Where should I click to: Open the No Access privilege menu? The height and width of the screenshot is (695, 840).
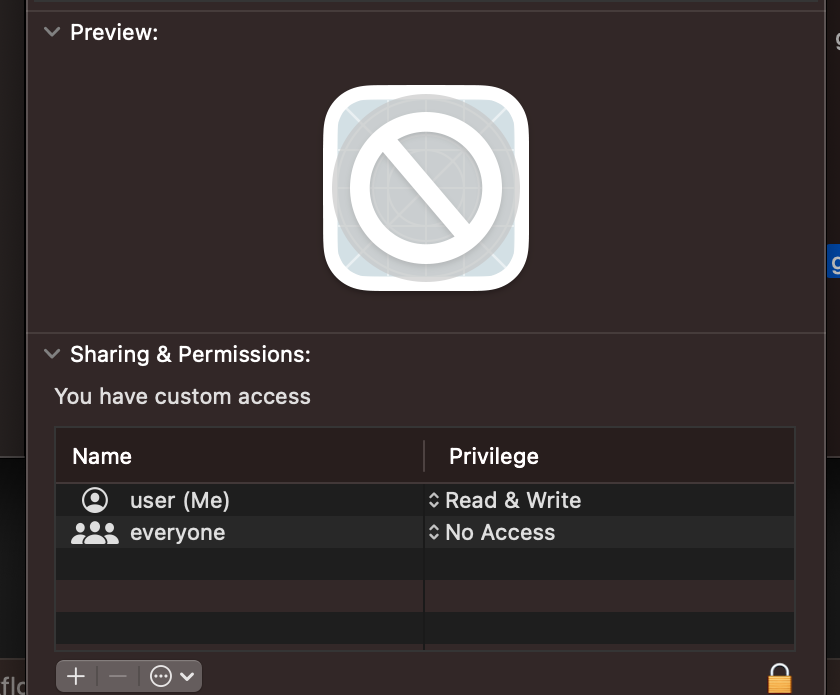pyautogui.click(x=499, y=532)
